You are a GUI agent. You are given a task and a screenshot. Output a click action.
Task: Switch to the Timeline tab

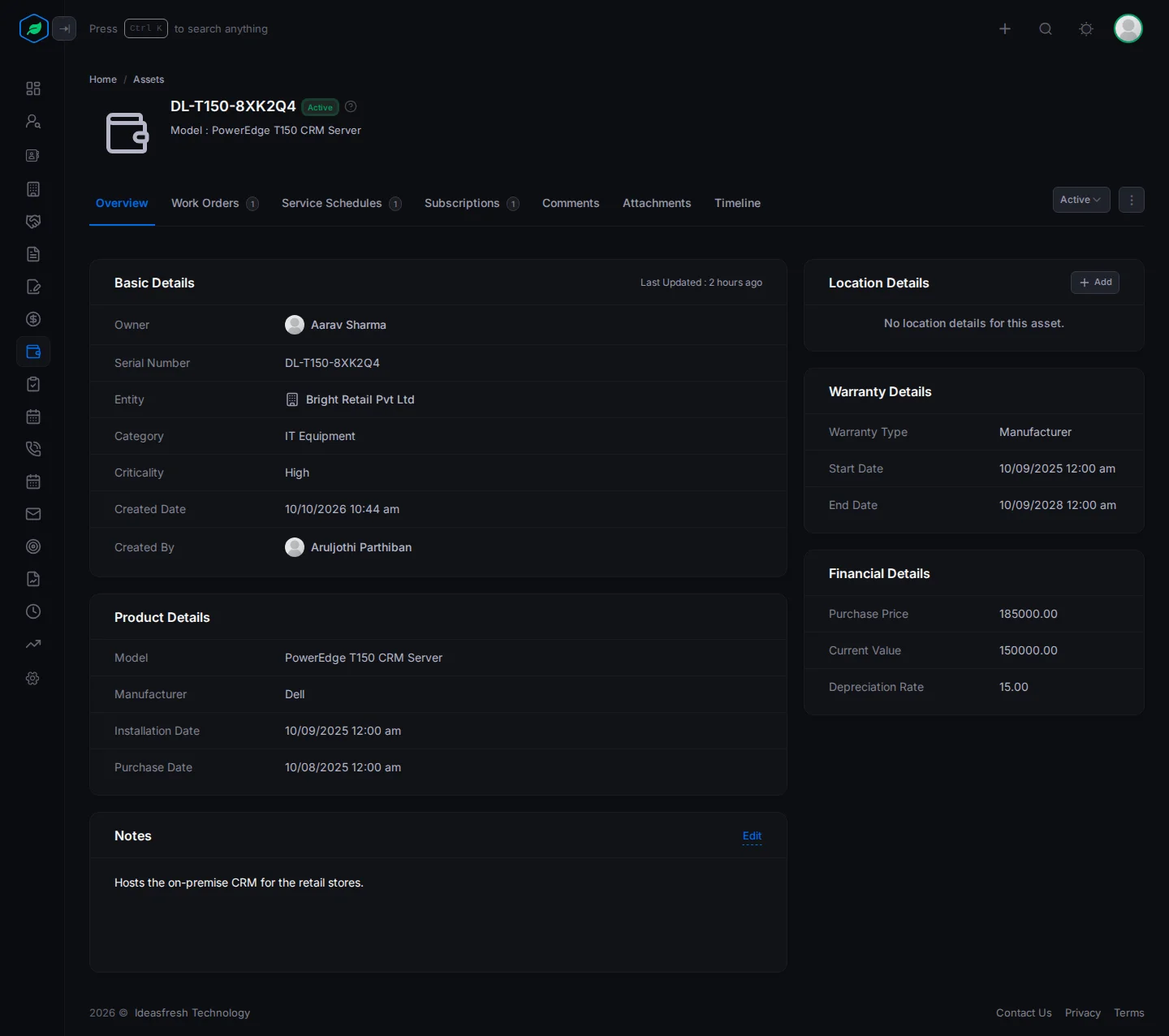(737, 203)
